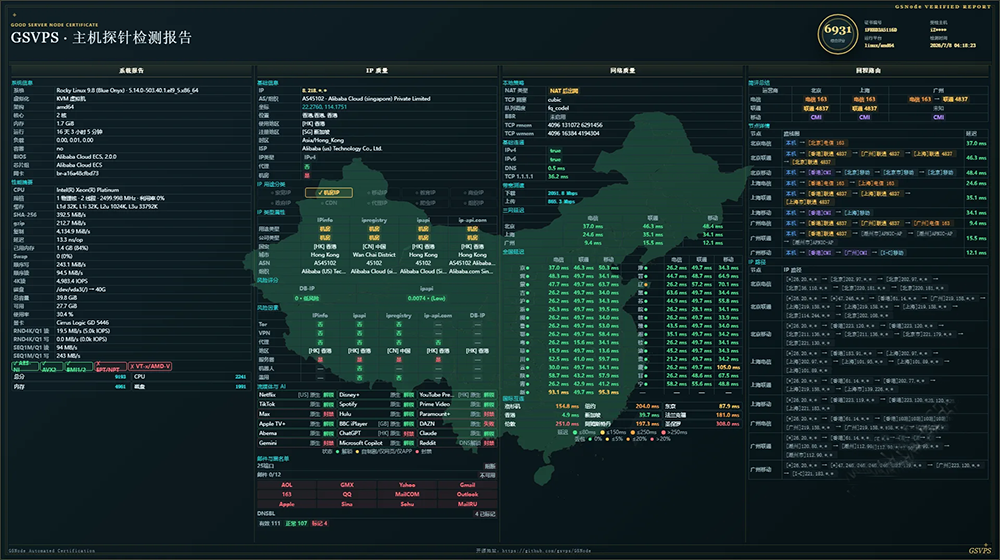
Task: Click the DAZN unlock row
Action: click(x=457, y=424)
